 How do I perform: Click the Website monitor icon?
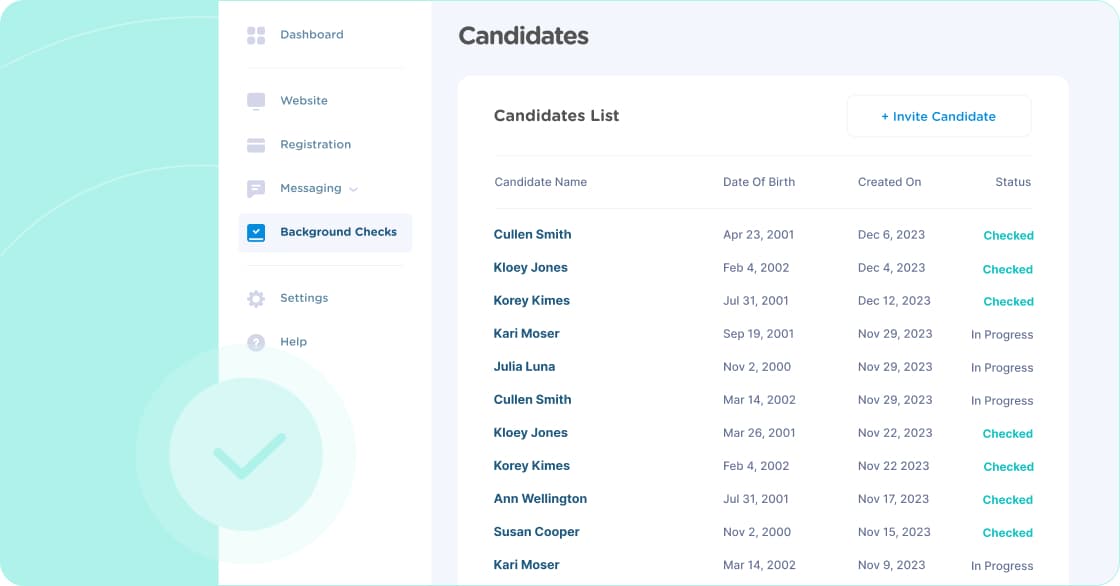click(x=256, y=101)
